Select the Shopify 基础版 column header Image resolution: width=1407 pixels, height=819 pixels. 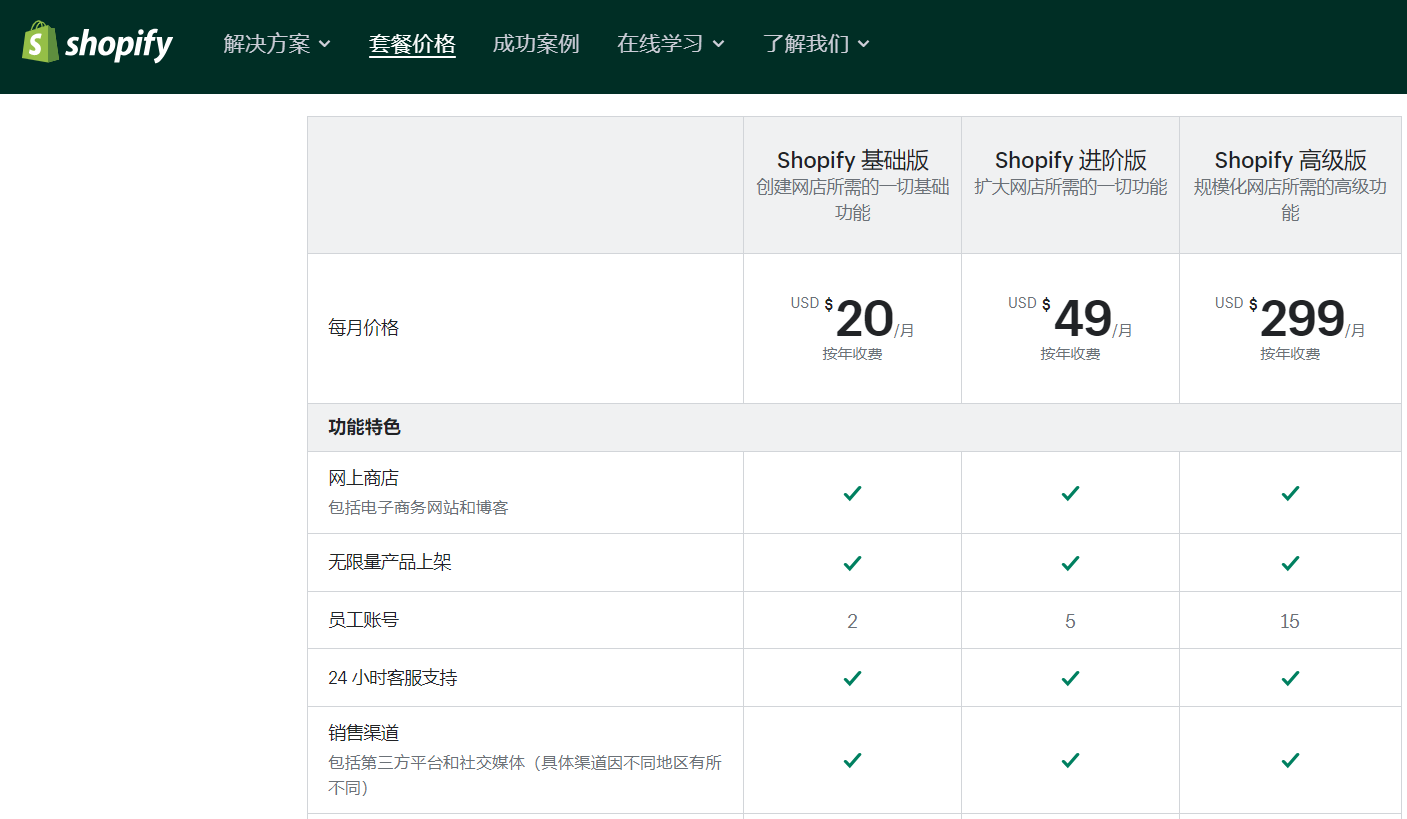coord(851,159)
